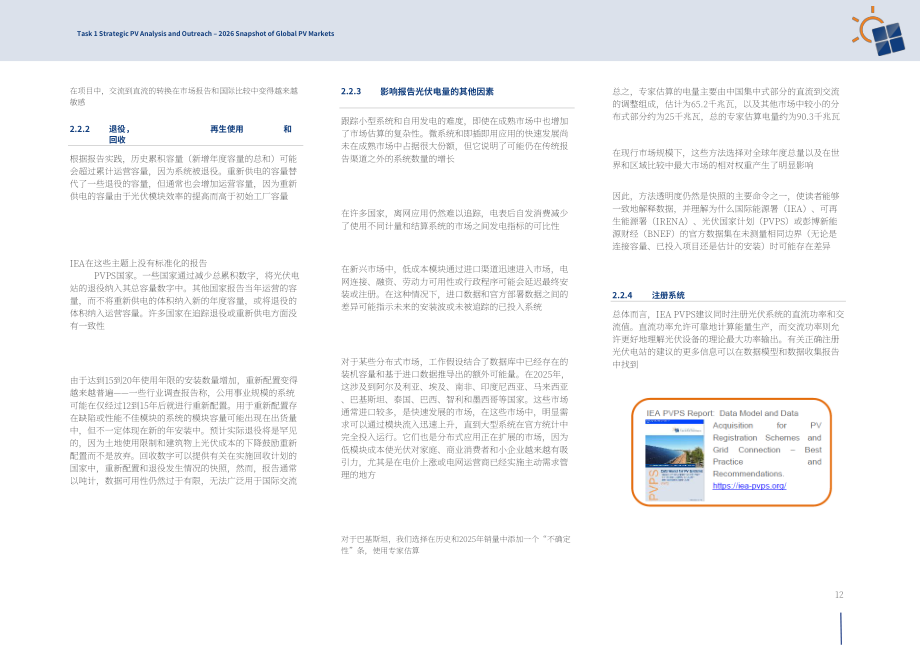
Task: Click the 'Grid Connection – Best' line
Action: pyautogui.click(x=767, y=450)
